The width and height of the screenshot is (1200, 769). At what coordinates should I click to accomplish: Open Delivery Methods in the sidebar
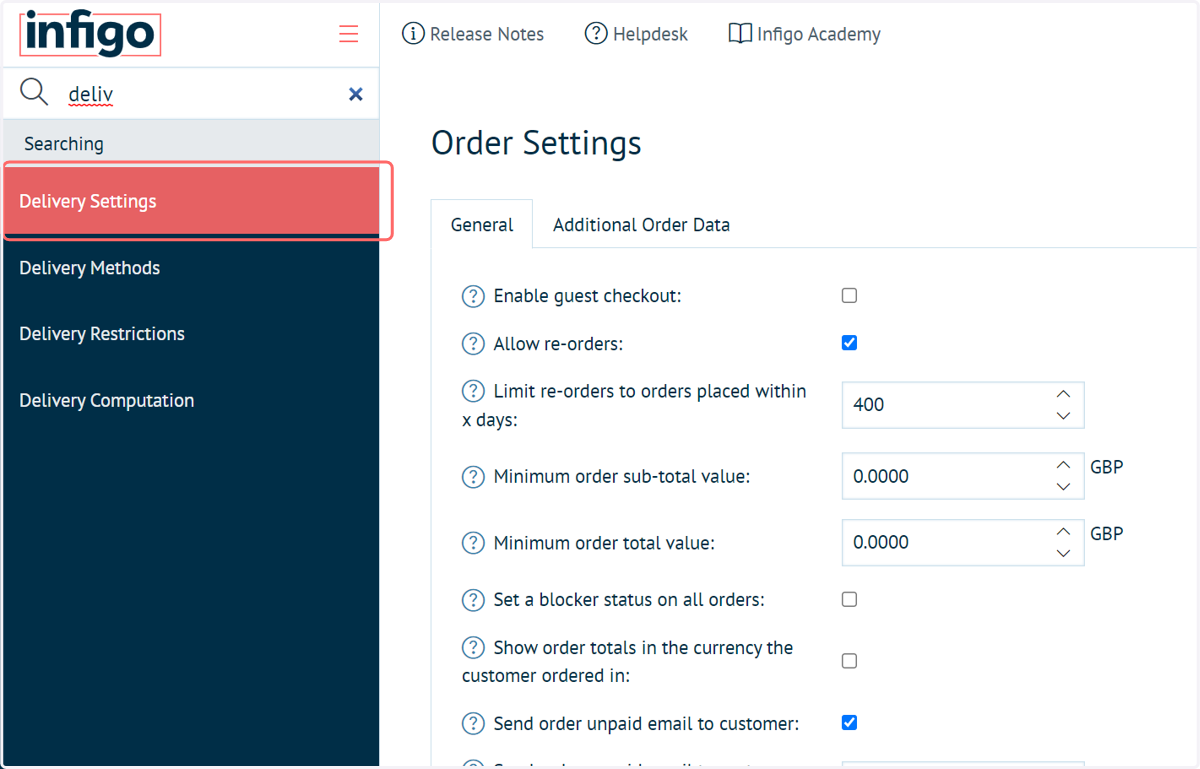(191, 268)
